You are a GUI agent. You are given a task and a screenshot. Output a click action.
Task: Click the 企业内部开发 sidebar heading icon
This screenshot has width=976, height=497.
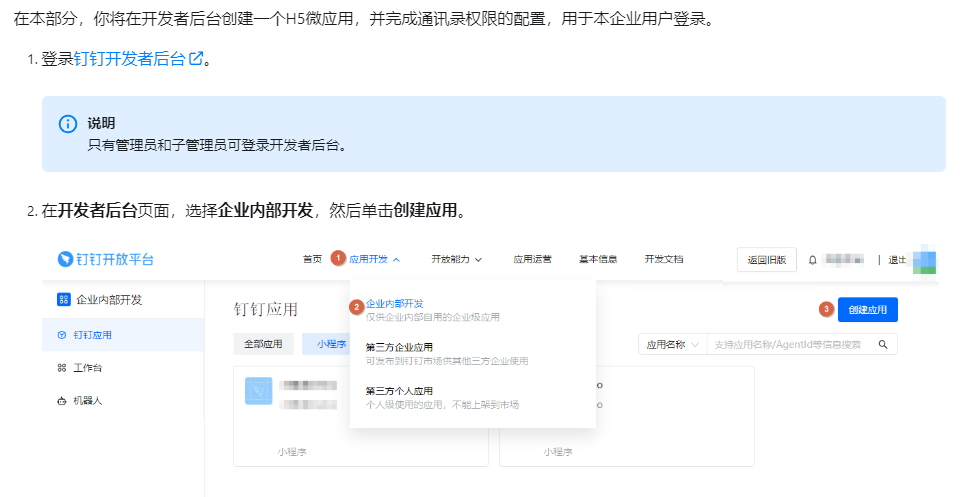click(x=63, y=300)
